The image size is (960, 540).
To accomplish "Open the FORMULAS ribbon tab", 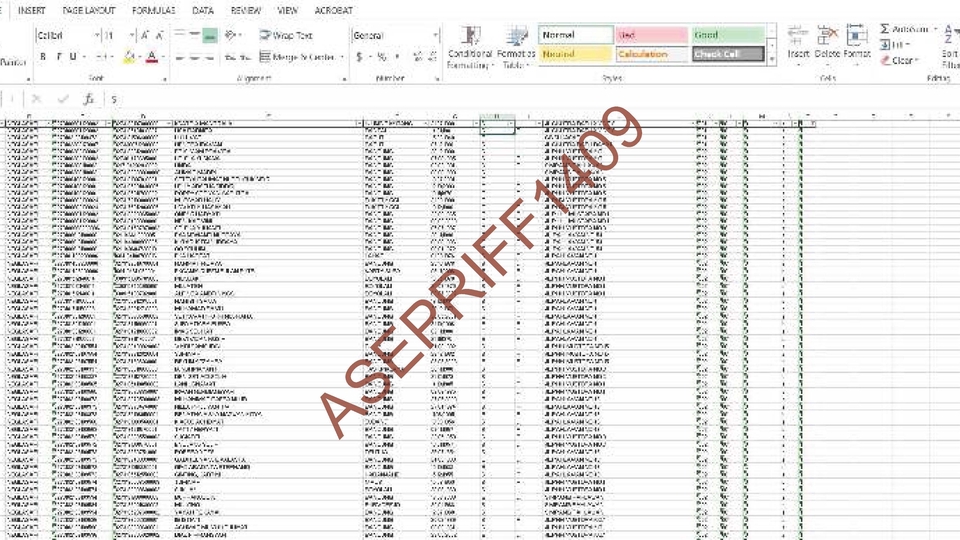I will tap(153, 10).
